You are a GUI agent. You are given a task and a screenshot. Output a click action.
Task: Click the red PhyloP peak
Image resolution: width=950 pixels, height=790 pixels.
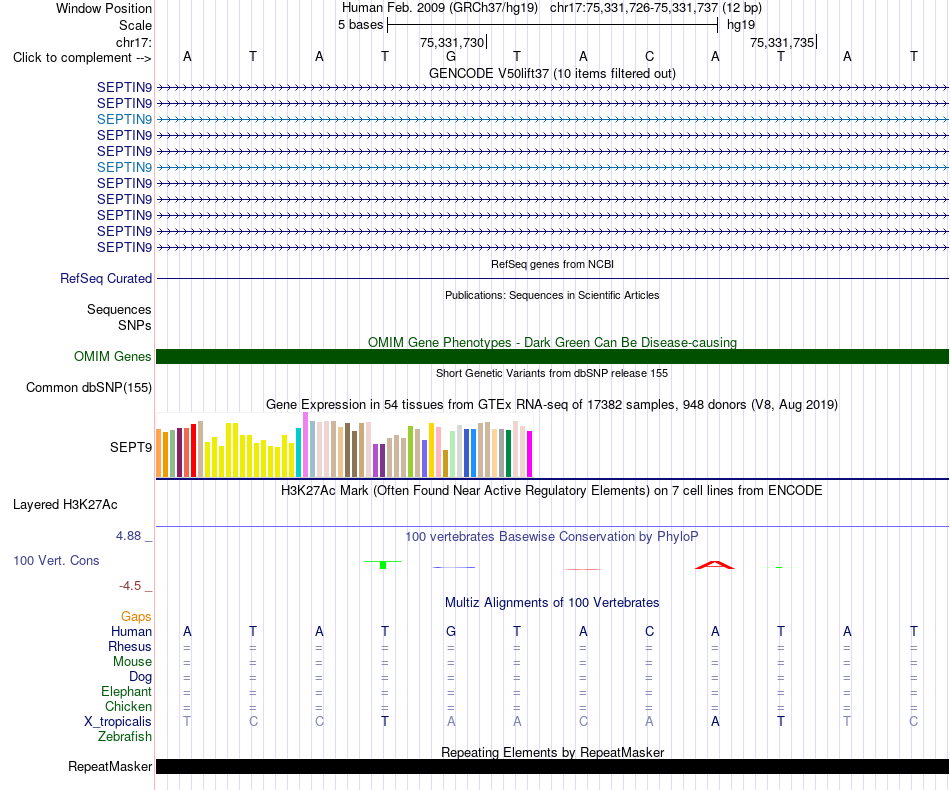(x=715, y=565)
